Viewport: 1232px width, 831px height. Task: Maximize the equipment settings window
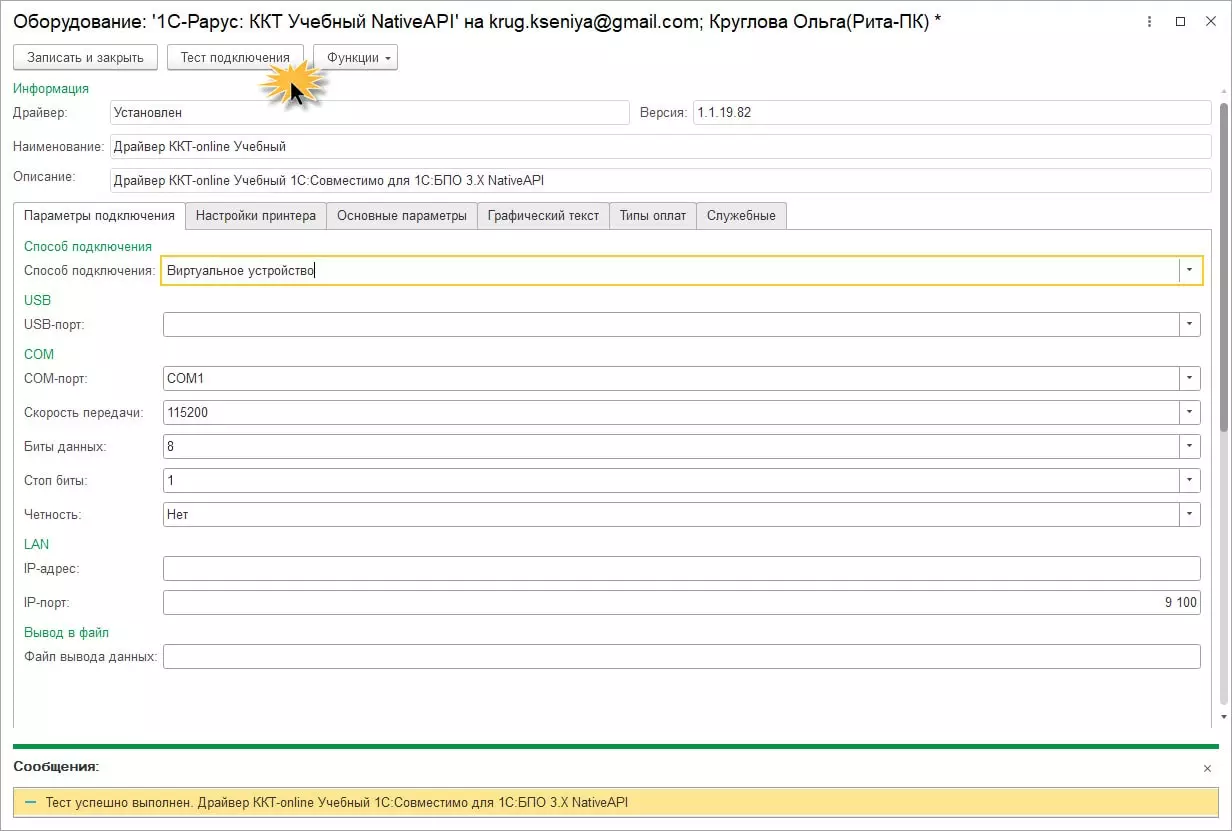1180,21
